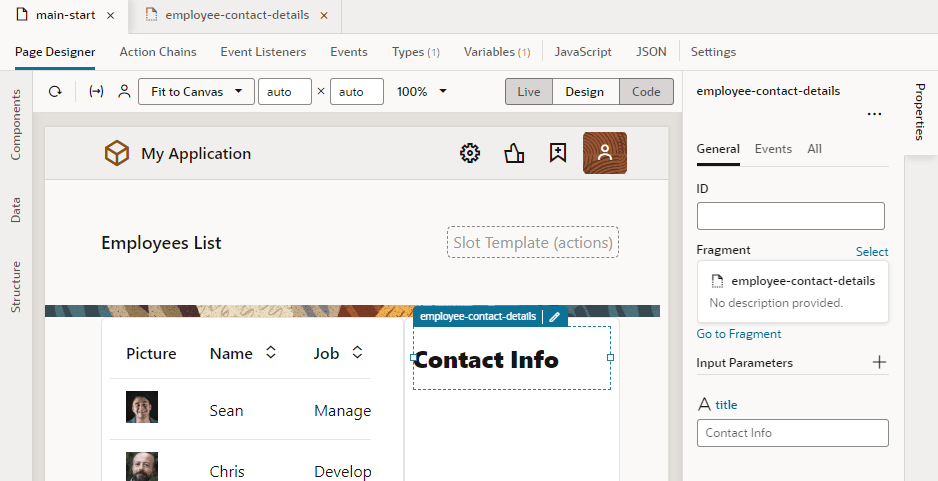Open the three-dots menu in Properties
938x481 pixels.
click(874, 114)
